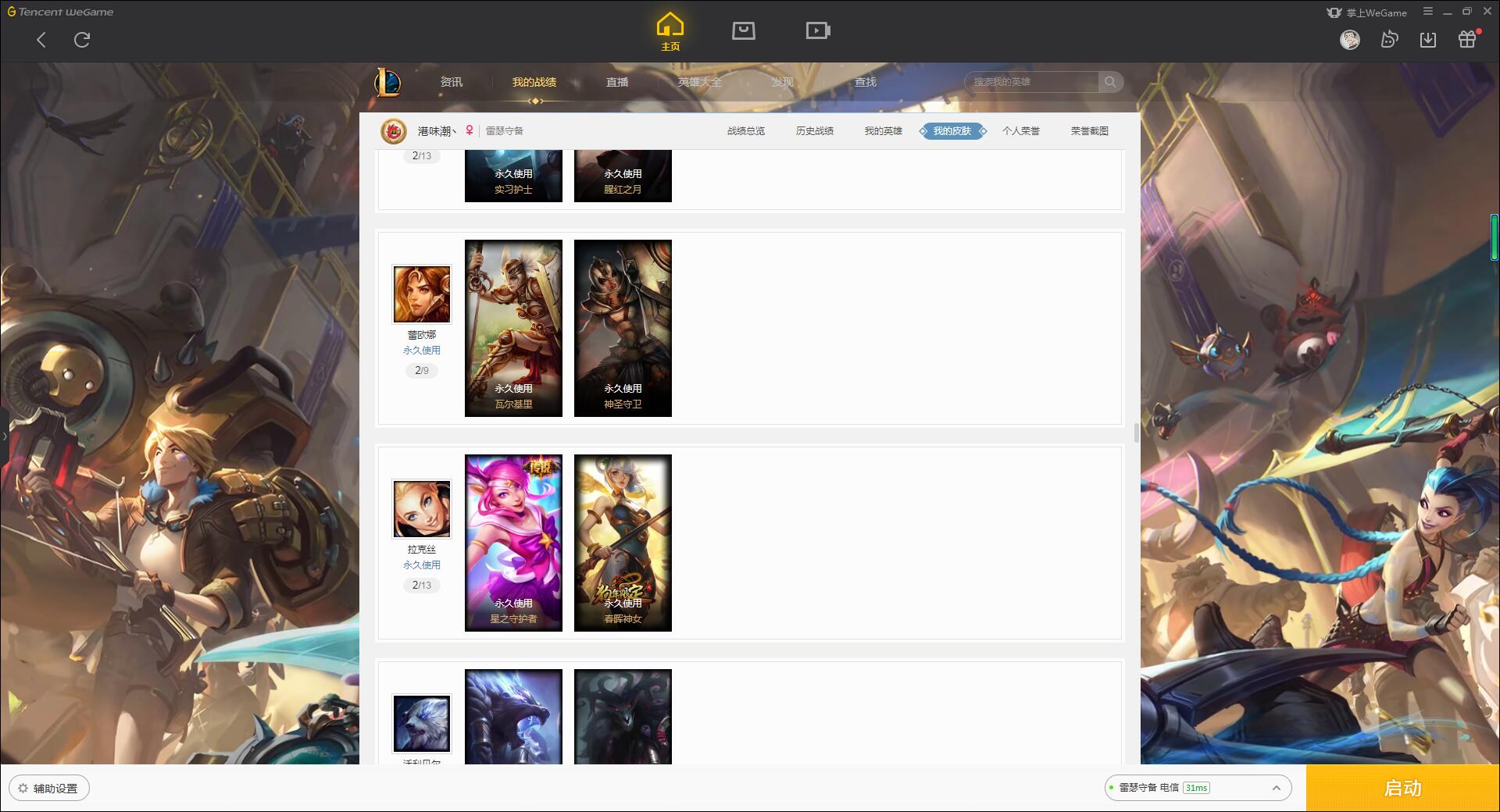The height and width of the screenshot is (812, 1500).
Task: Click the summoner profile icon next to 港味潮
Action: [x=394, y=131]
